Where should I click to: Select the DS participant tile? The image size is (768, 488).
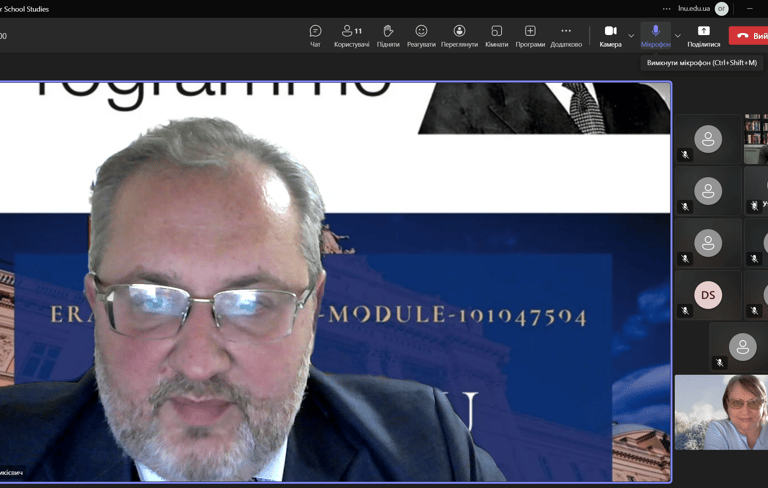(x=708, y=295)
